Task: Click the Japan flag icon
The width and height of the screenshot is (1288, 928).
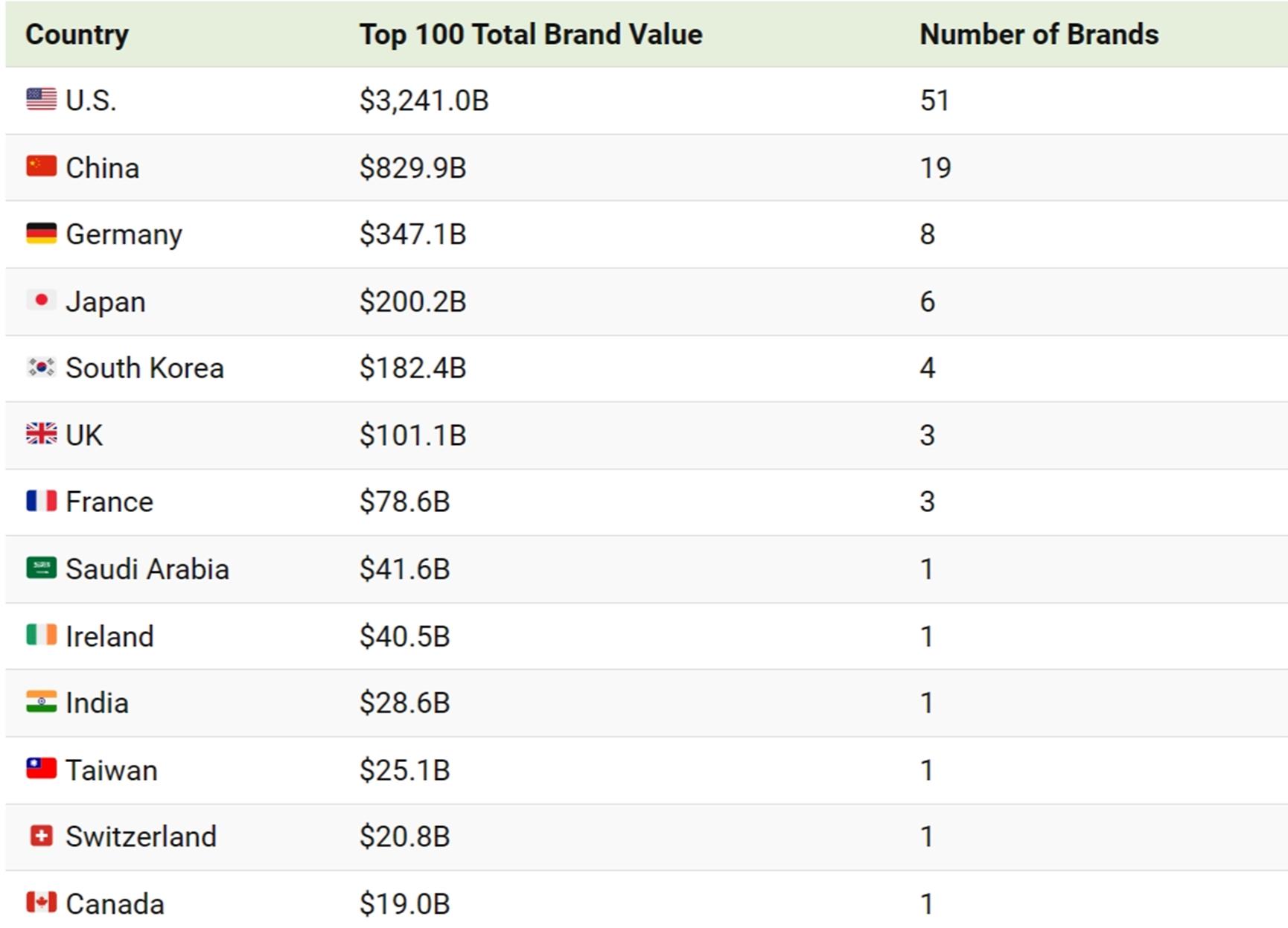Action: tap(41, 300)
